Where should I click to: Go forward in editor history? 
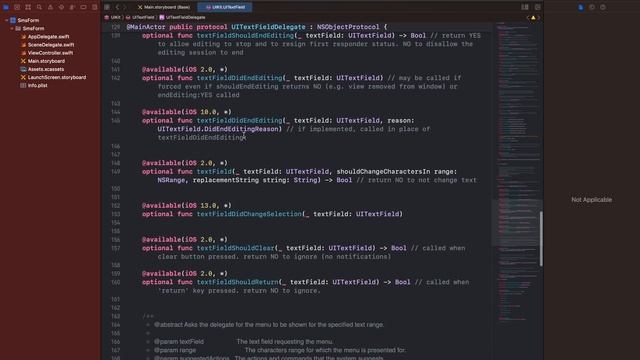pyautogui.click(x=125, y=7)
